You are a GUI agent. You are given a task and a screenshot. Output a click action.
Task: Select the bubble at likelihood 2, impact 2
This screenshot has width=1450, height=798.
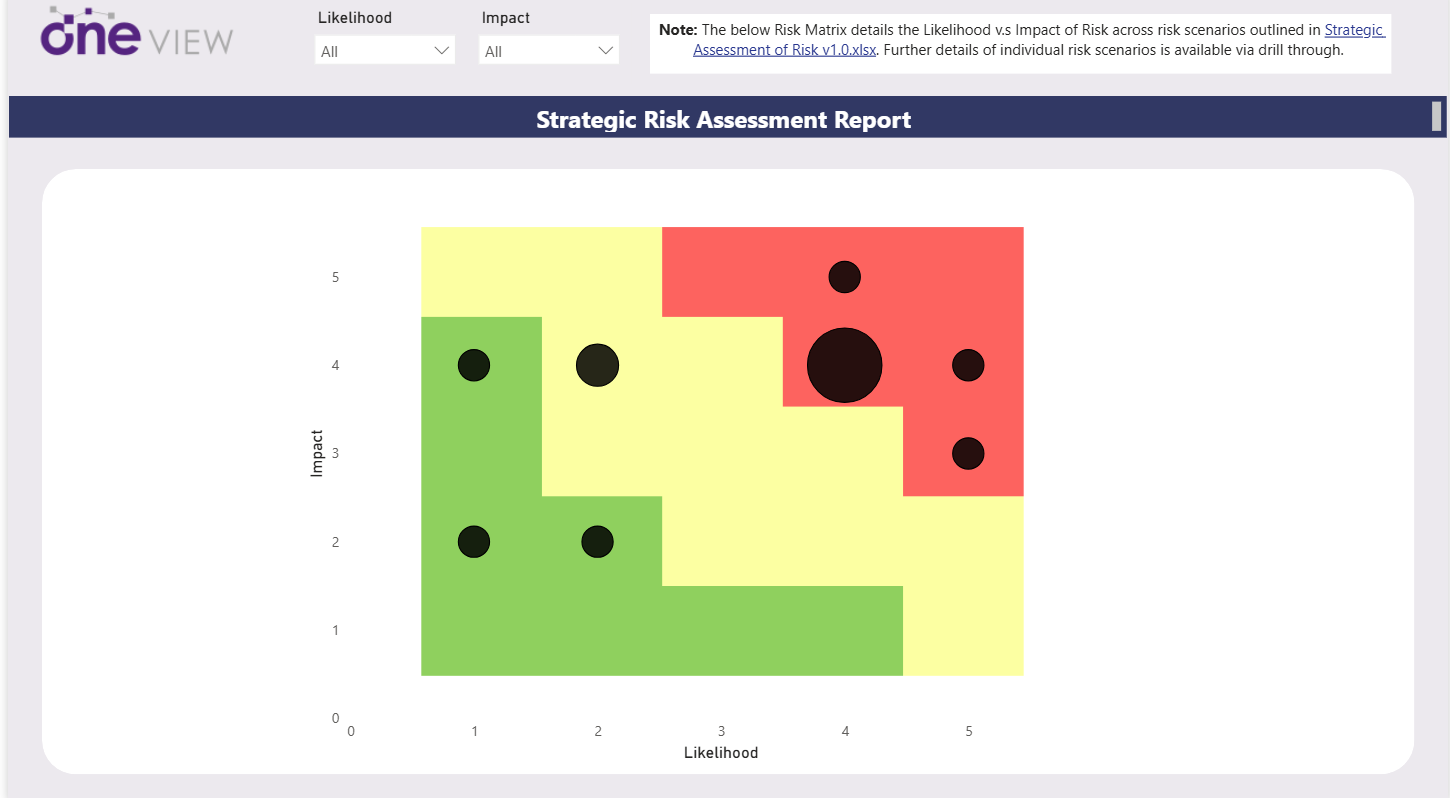(x=598, y=542)
